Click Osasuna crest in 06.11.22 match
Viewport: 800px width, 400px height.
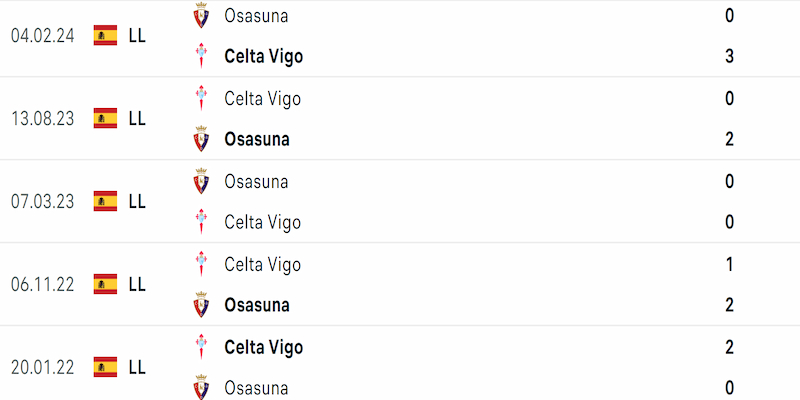pyautogui.click(x=202, y=305)
